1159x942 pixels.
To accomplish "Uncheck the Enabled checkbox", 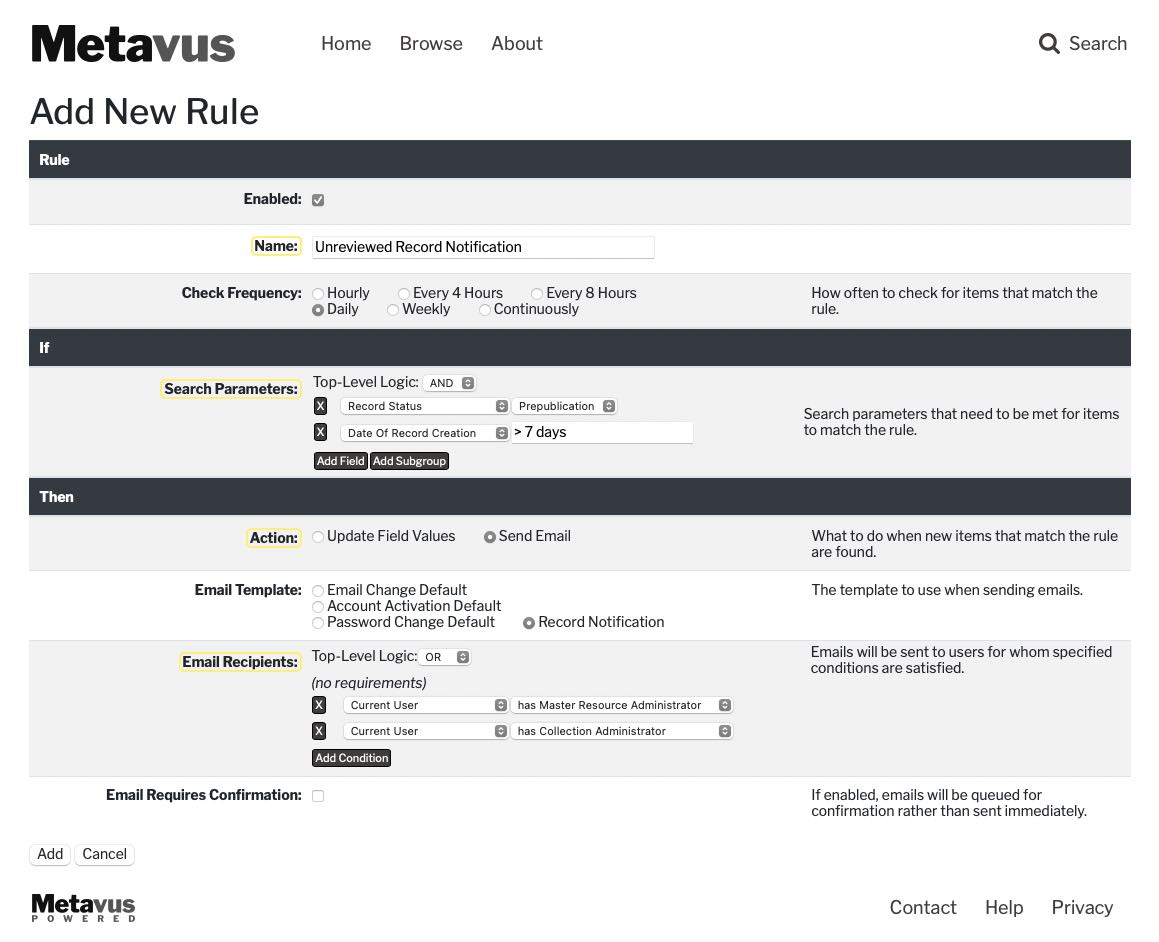I will [x=318, y=200].
